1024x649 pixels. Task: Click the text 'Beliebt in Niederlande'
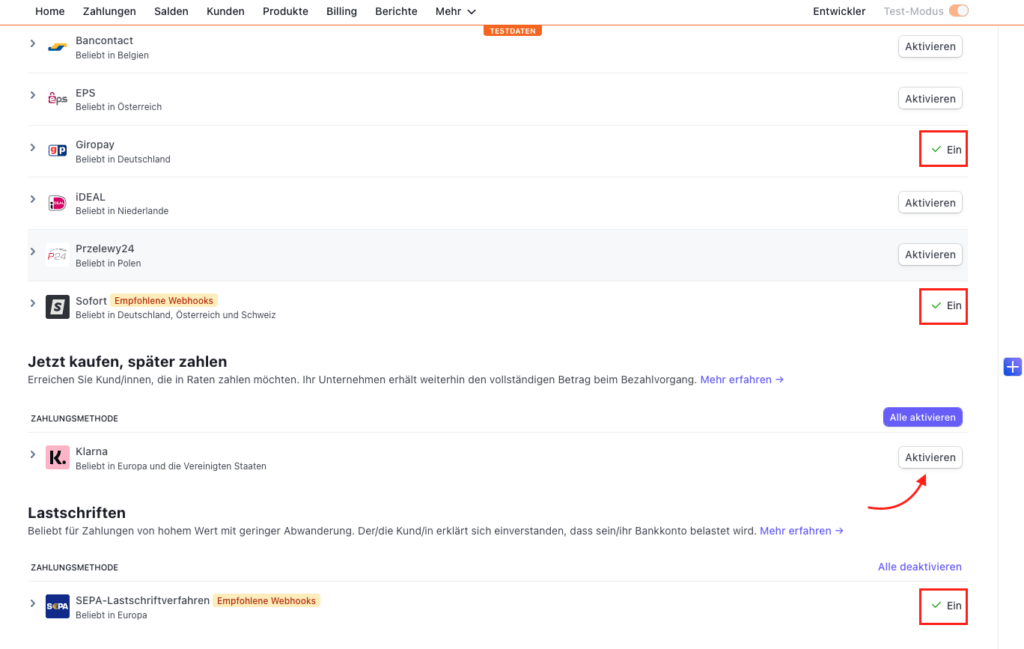[x=121, y=211]
